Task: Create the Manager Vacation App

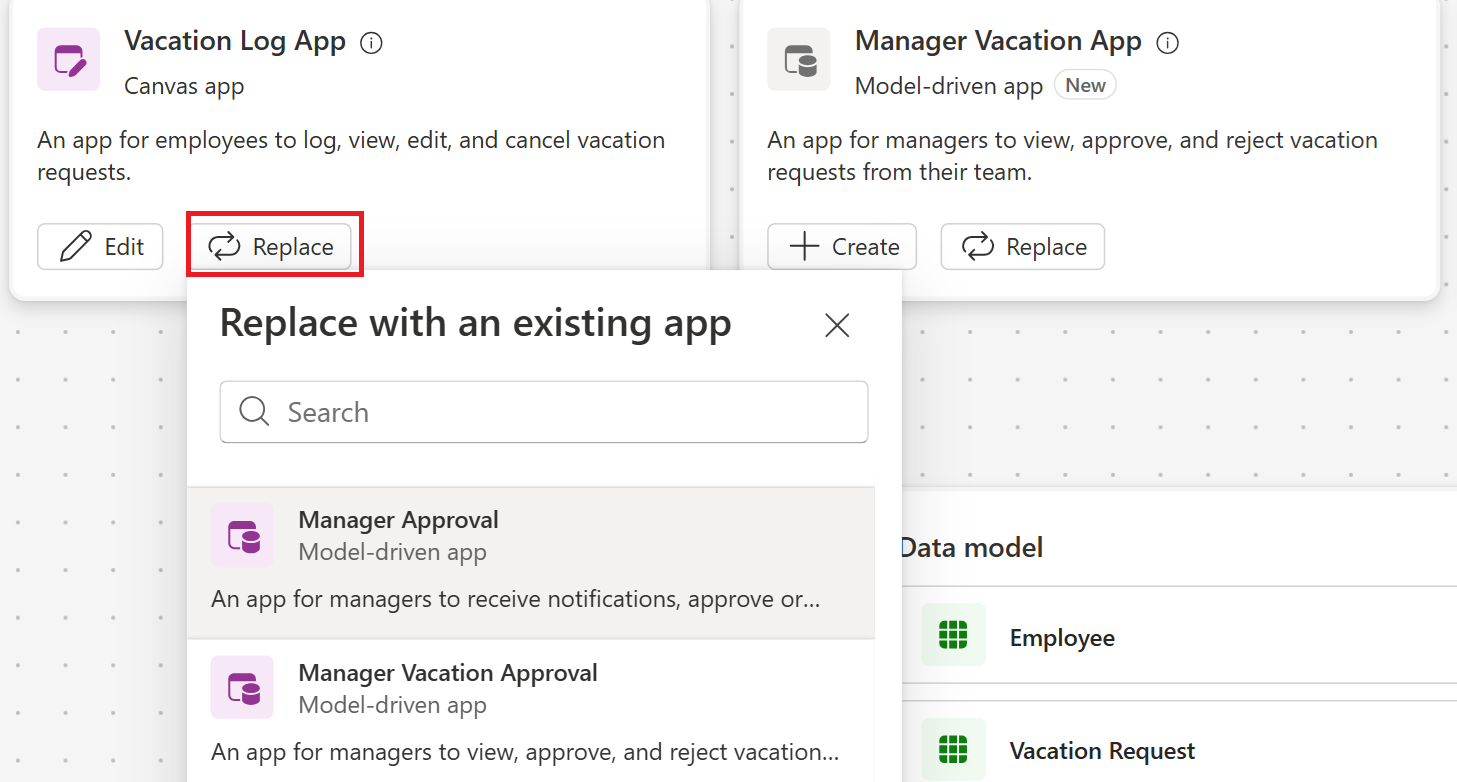Action: pos(841,246)
